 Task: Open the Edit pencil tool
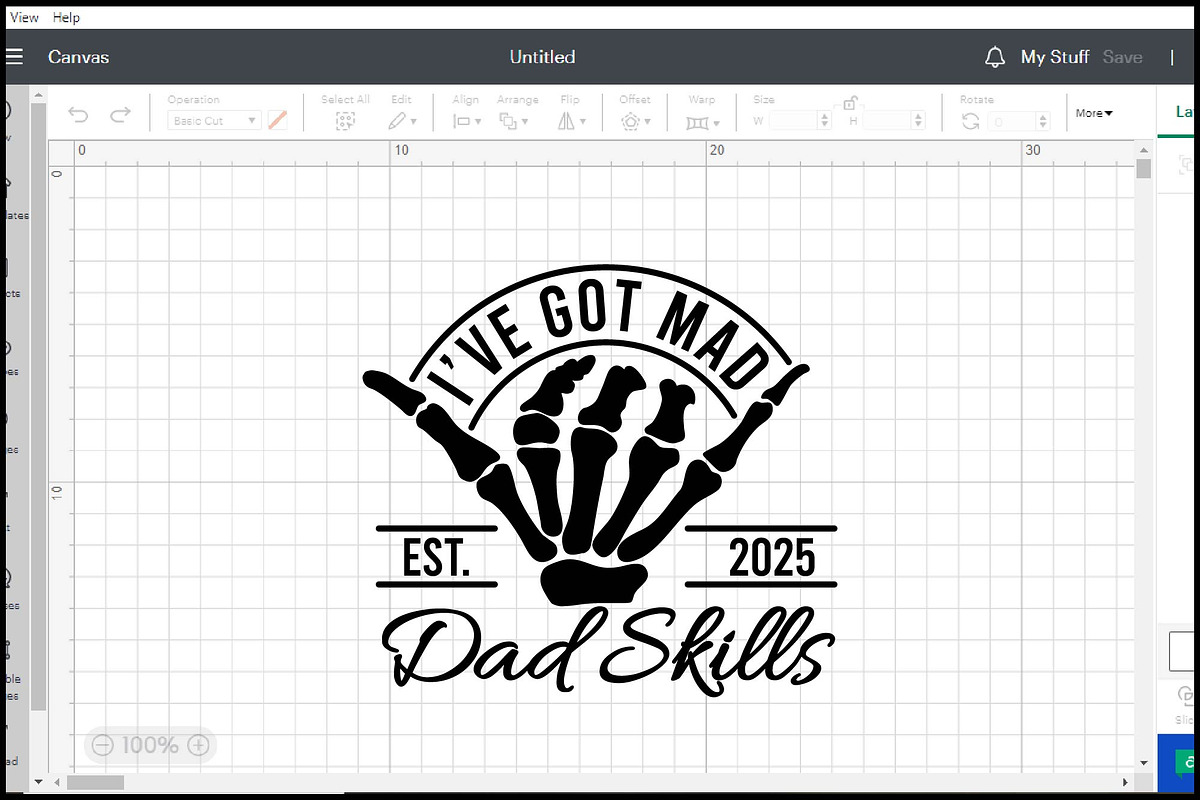point(397,121)
